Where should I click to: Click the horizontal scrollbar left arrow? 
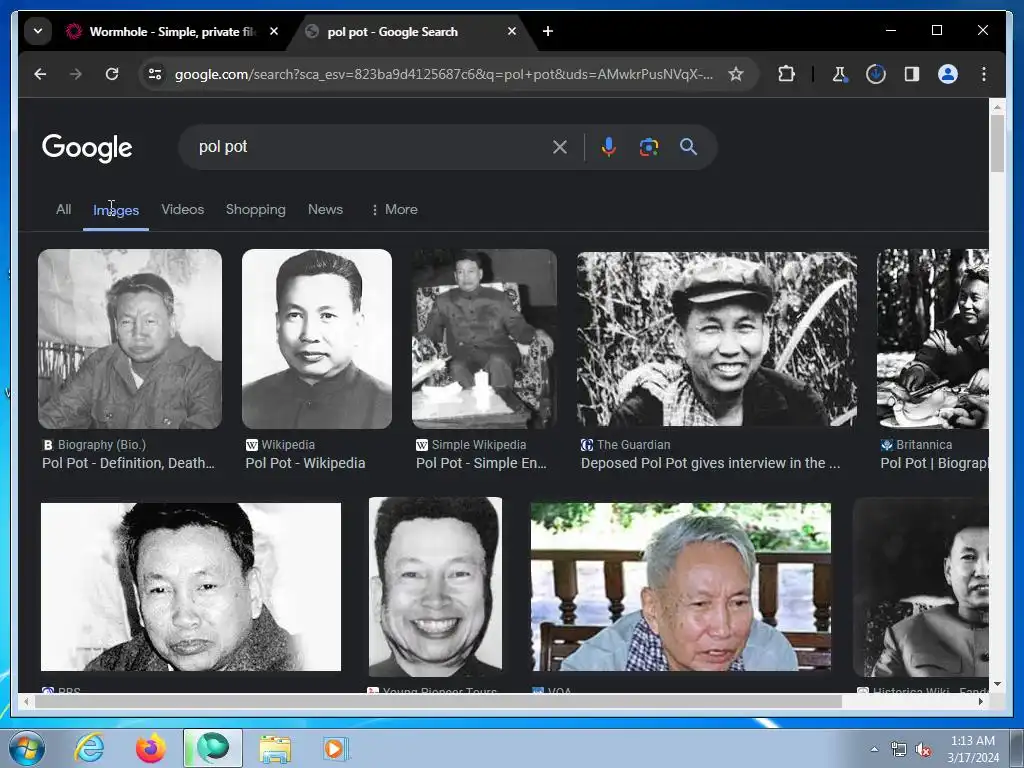[26, 701]
